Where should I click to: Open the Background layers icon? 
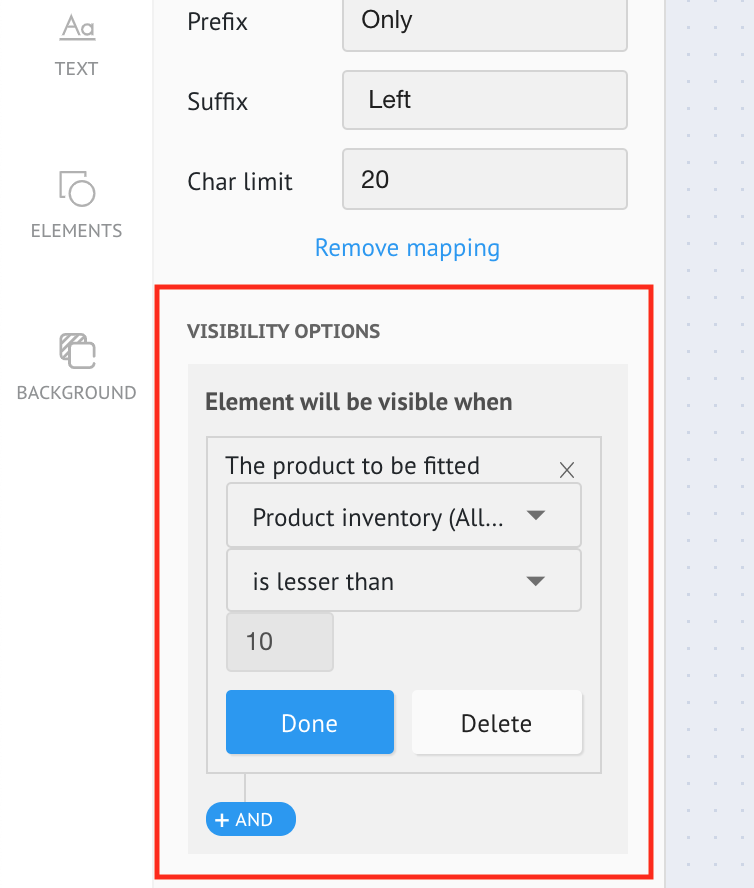pos(77,350)
